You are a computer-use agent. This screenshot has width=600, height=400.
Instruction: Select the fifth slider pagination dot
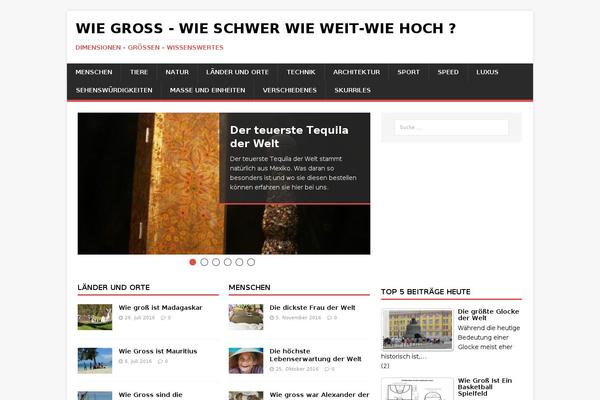pos(239,262)
